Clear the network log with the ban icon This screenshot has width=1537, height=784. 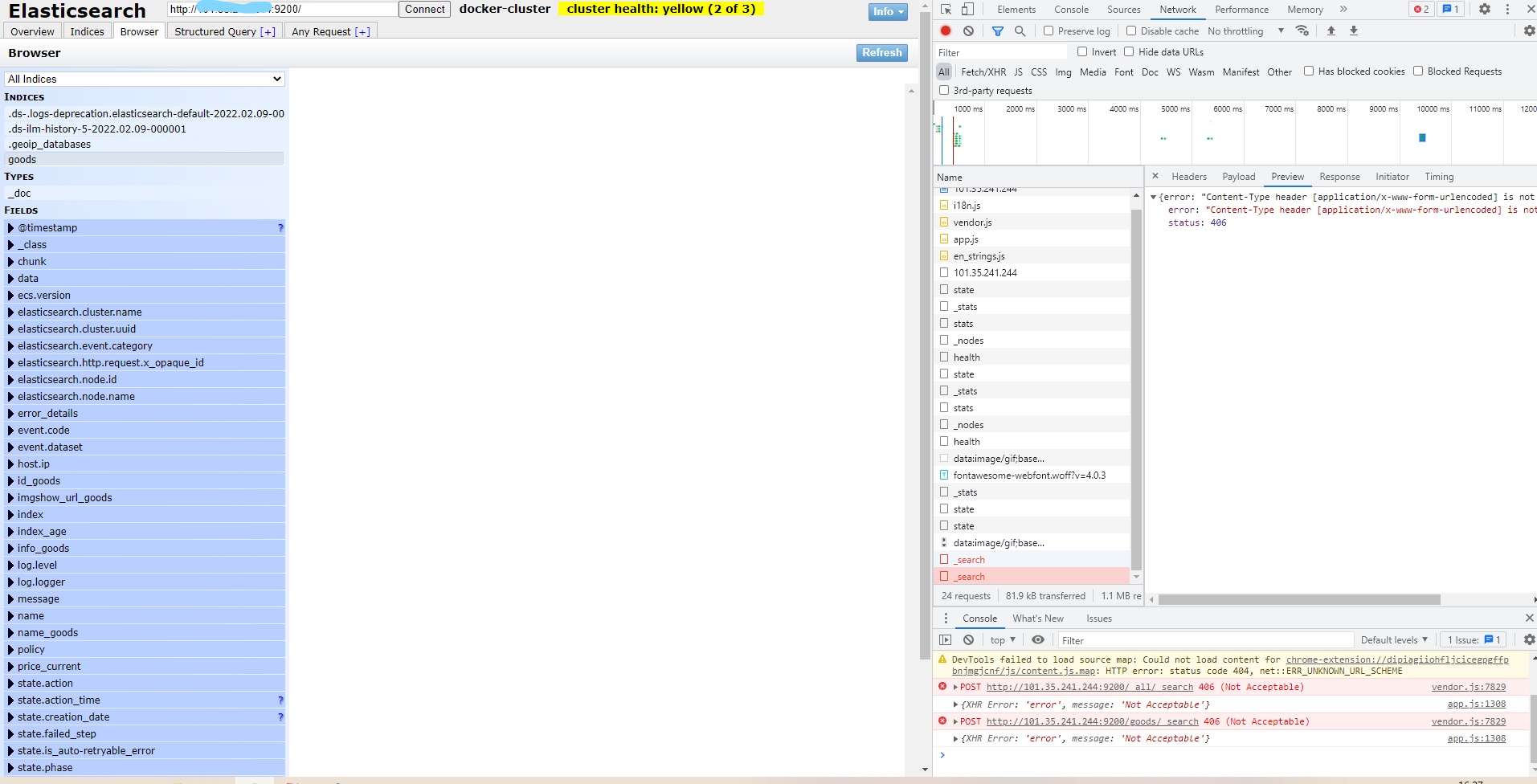(968, 31)
